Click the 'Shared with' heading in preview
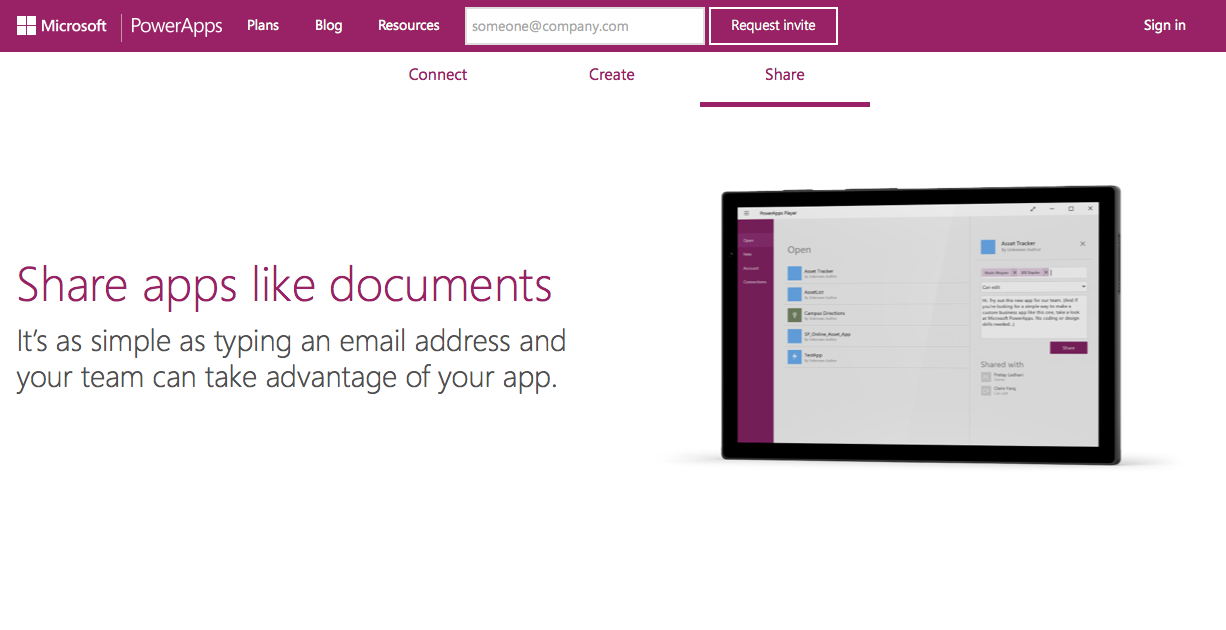This screenshot has width=1226, height=630. coord(1002,364)
